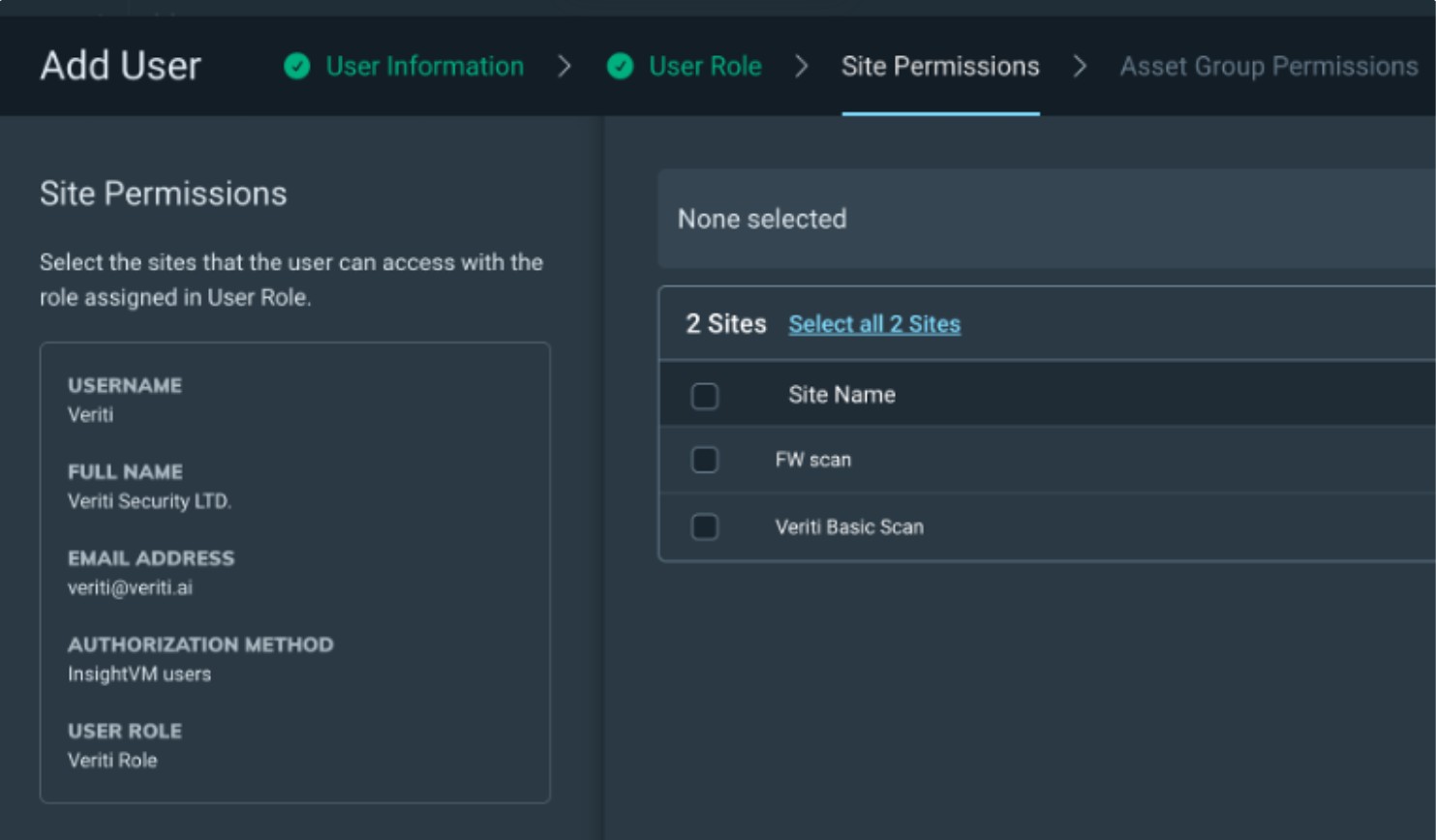Return to the User Role step
The image size is (1436, 840).
click(704, 66)
